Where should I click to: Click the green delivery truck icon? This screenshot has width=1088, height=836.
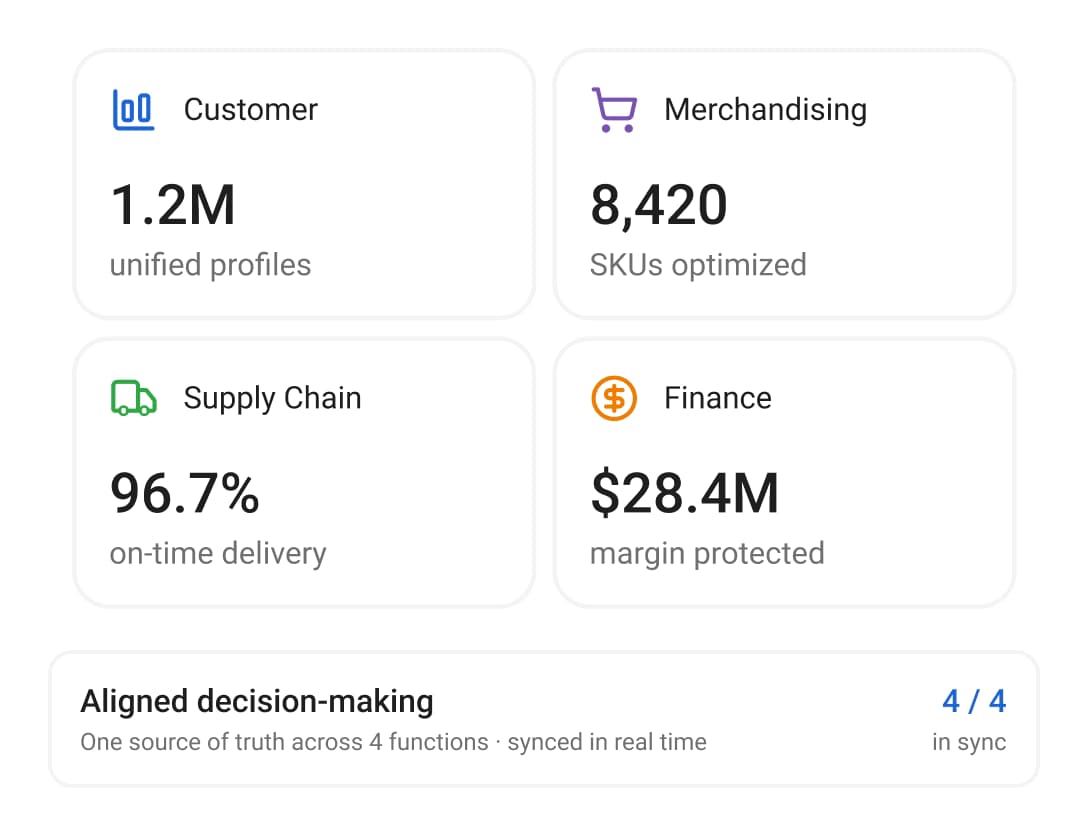pos(133,398)
